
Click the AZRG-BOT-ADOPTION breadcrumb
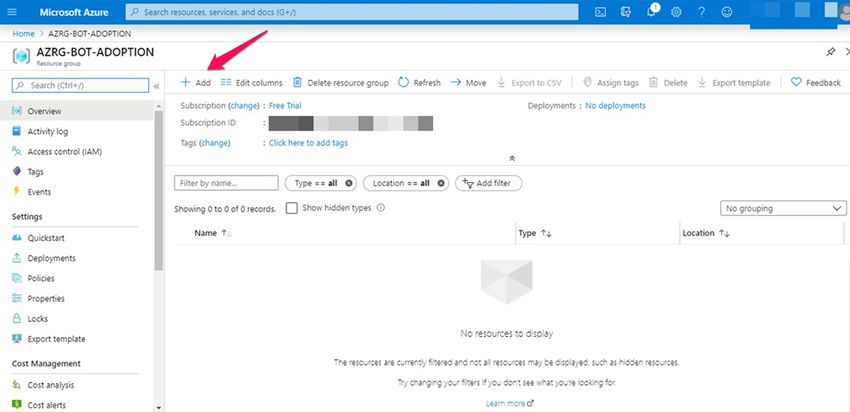pos(89,34)
